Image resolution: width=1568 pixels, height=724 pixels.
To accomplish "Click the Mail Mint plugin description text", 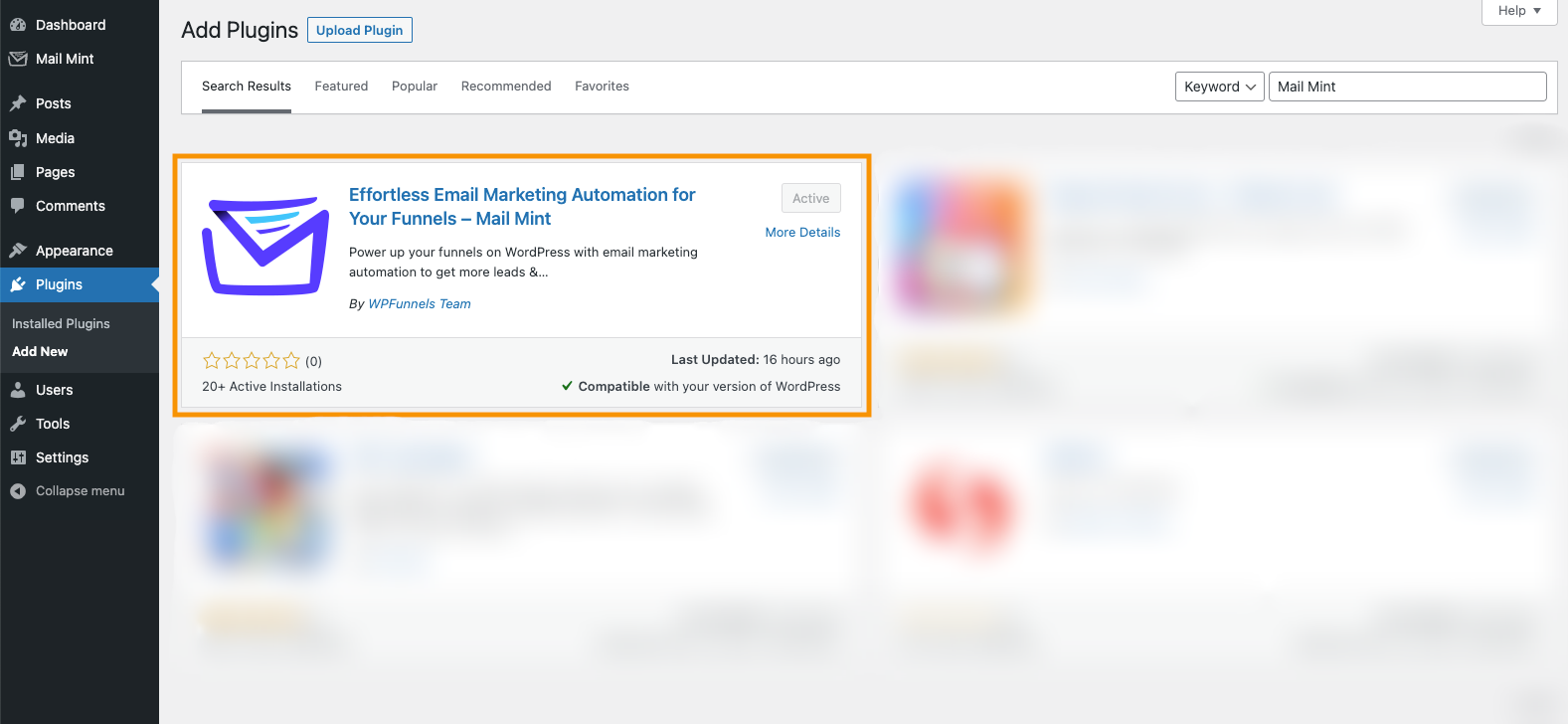I will click(x=523, y=263).
